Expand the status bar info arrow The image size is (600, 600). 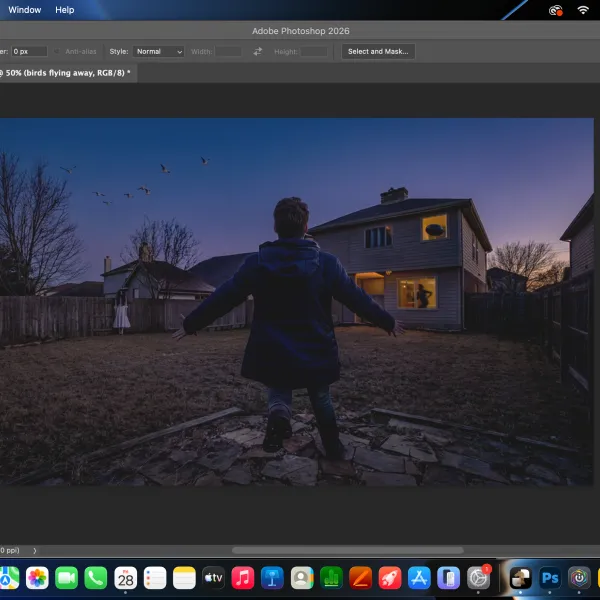pyautogui.click(x=34, y=551)
